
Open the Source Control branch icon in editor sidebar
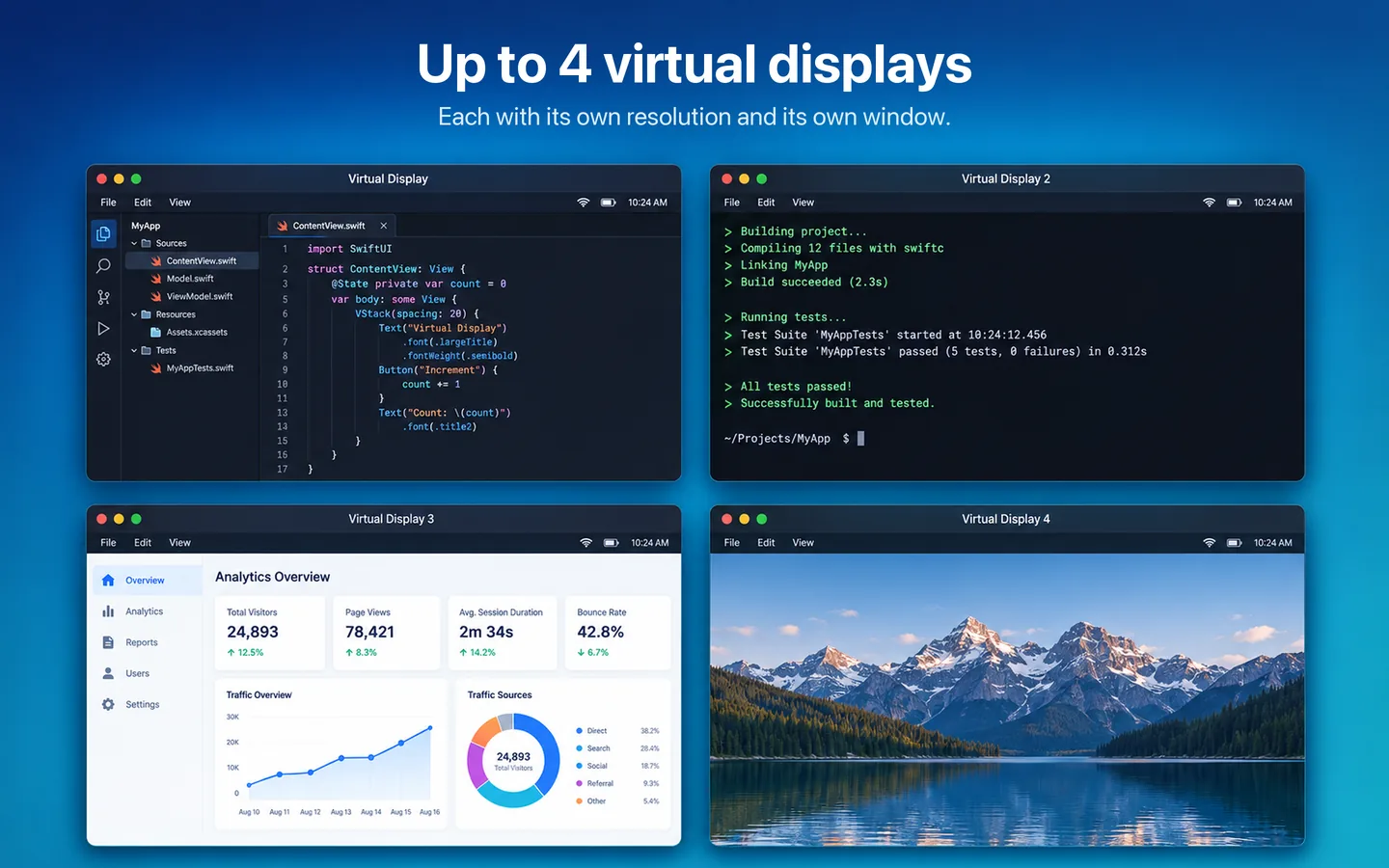[x=103, y=298]
